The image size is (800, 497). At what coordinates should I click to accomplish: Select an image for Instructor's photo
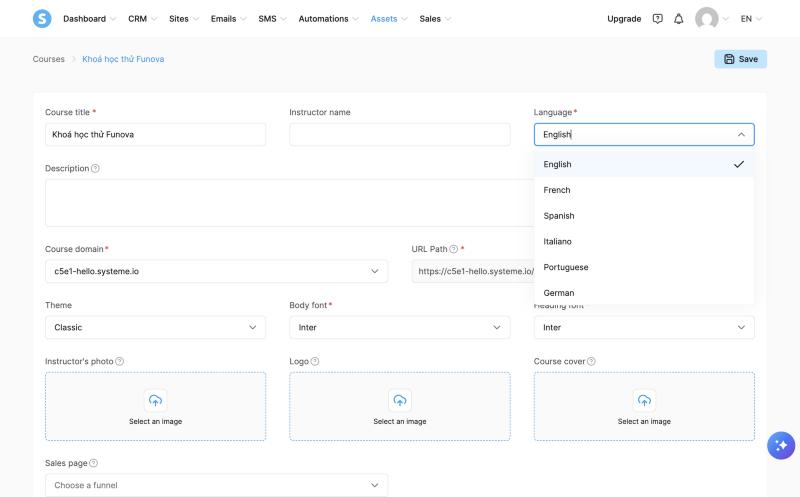[155, 406]
